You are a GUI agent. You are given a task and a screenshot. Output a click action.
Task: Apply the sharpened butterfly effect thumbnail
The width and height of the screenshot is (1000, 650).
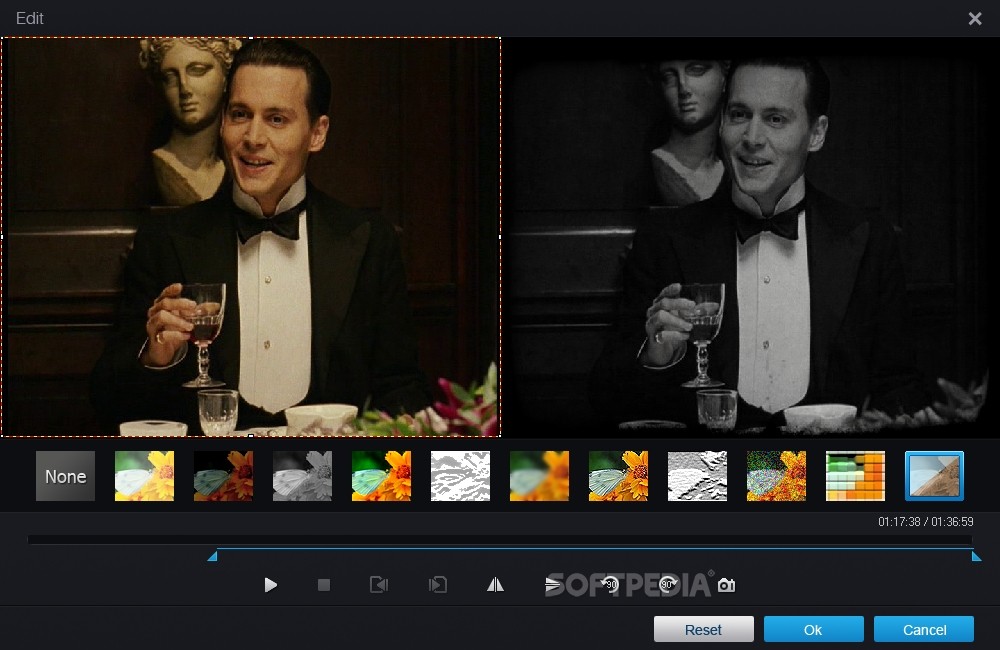coord(619,476)
